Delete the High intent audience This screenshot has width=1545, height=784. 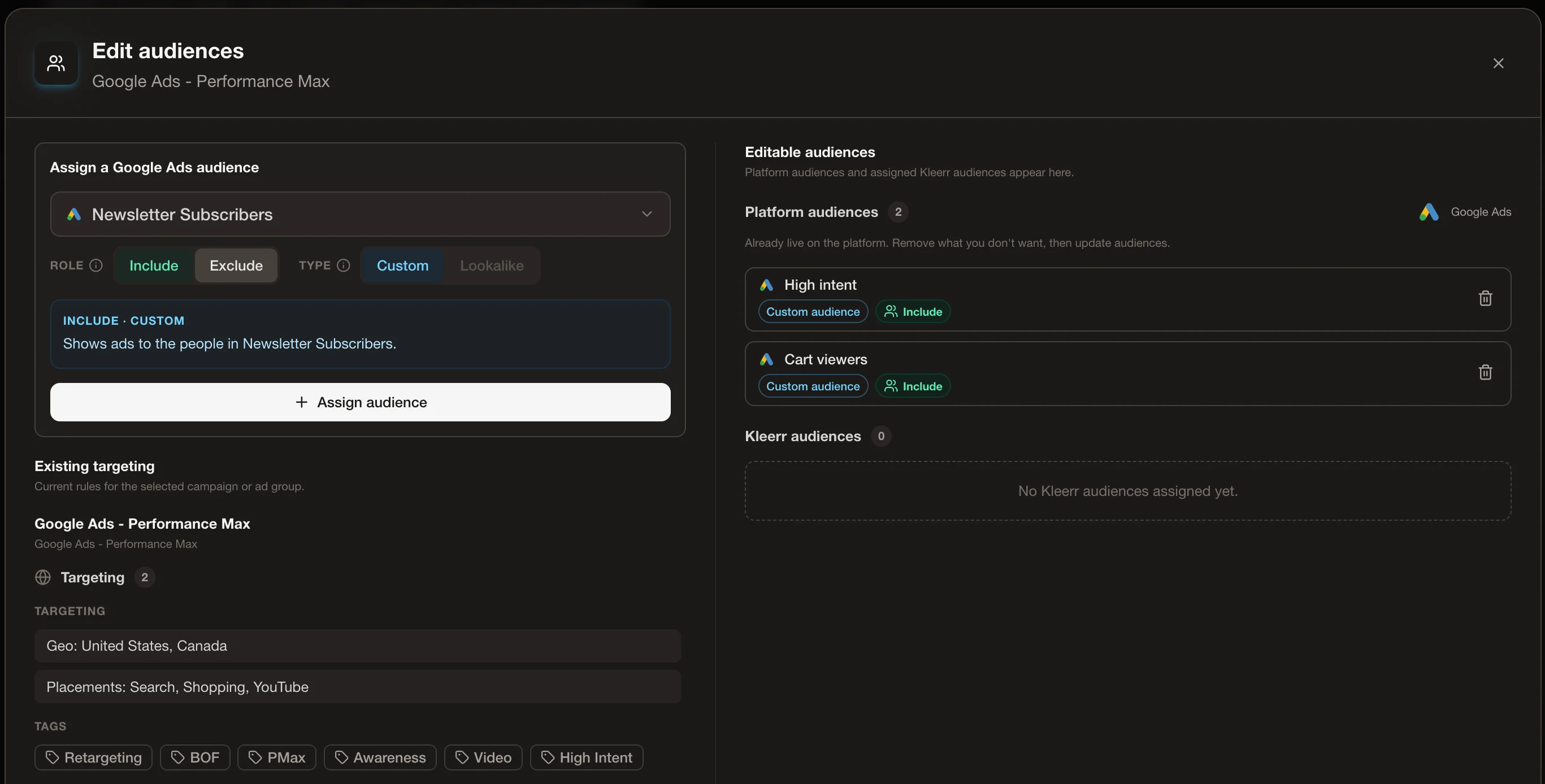1485,298
